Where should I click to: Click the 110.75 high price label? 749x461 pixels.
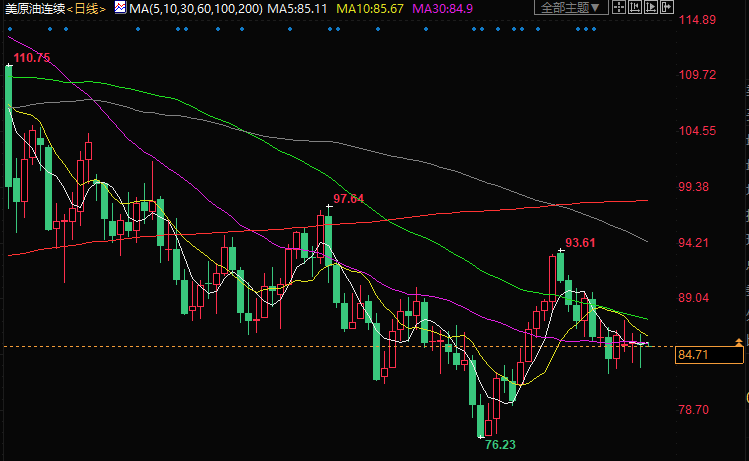click(32, 58)
